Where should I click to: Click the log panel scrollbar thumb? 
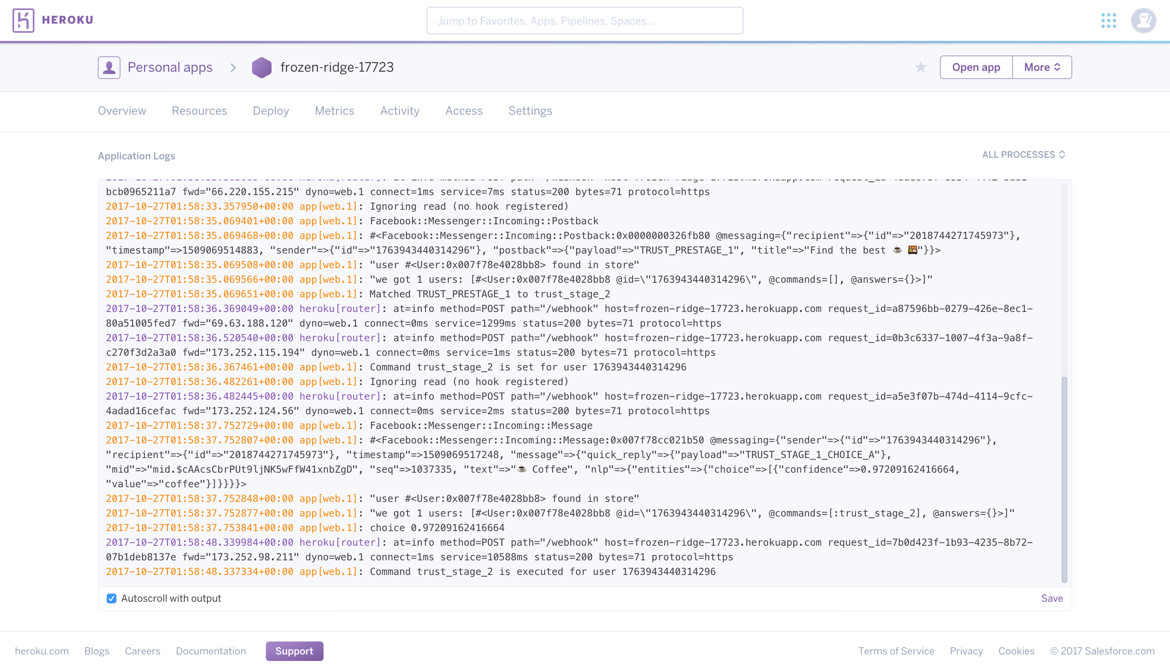(1064, 480)
